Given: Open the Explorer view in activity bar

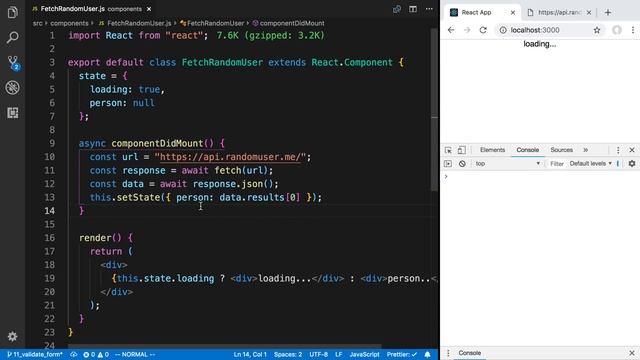Looking at the screenshot, I should point(12,12).
